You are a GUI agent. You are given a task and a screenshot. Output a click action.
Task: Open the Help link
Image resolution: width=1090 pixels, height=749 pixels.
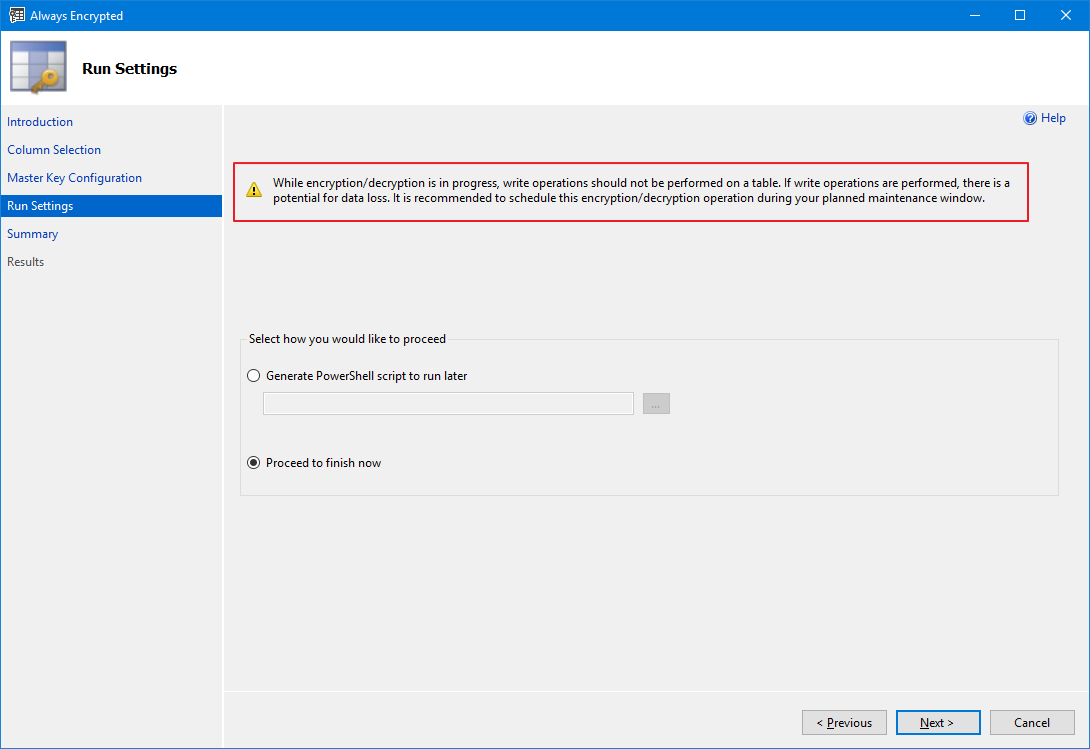(1053, 118)
